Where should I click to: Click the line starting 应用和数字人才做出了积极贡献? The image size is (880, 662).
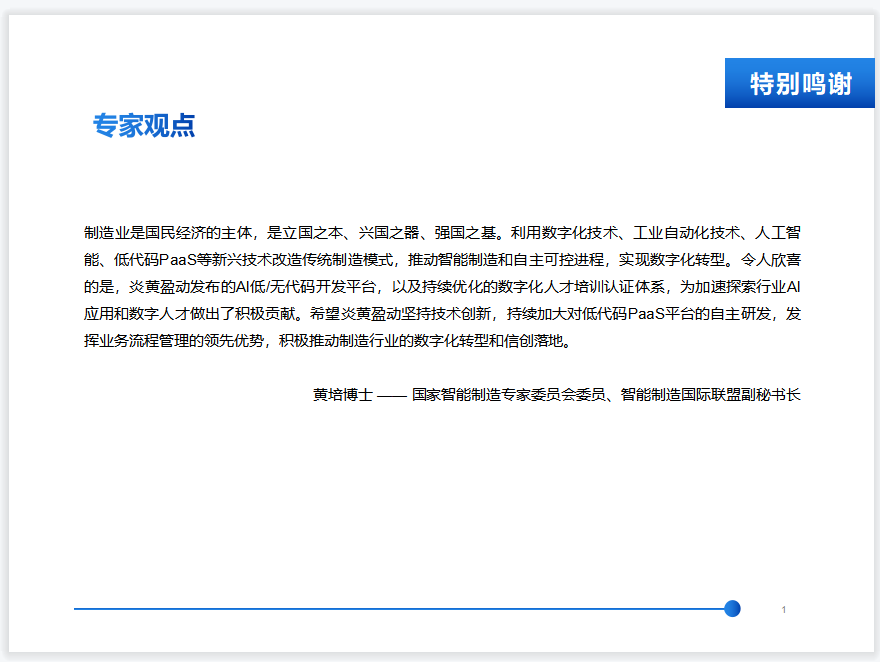[442, 314]
